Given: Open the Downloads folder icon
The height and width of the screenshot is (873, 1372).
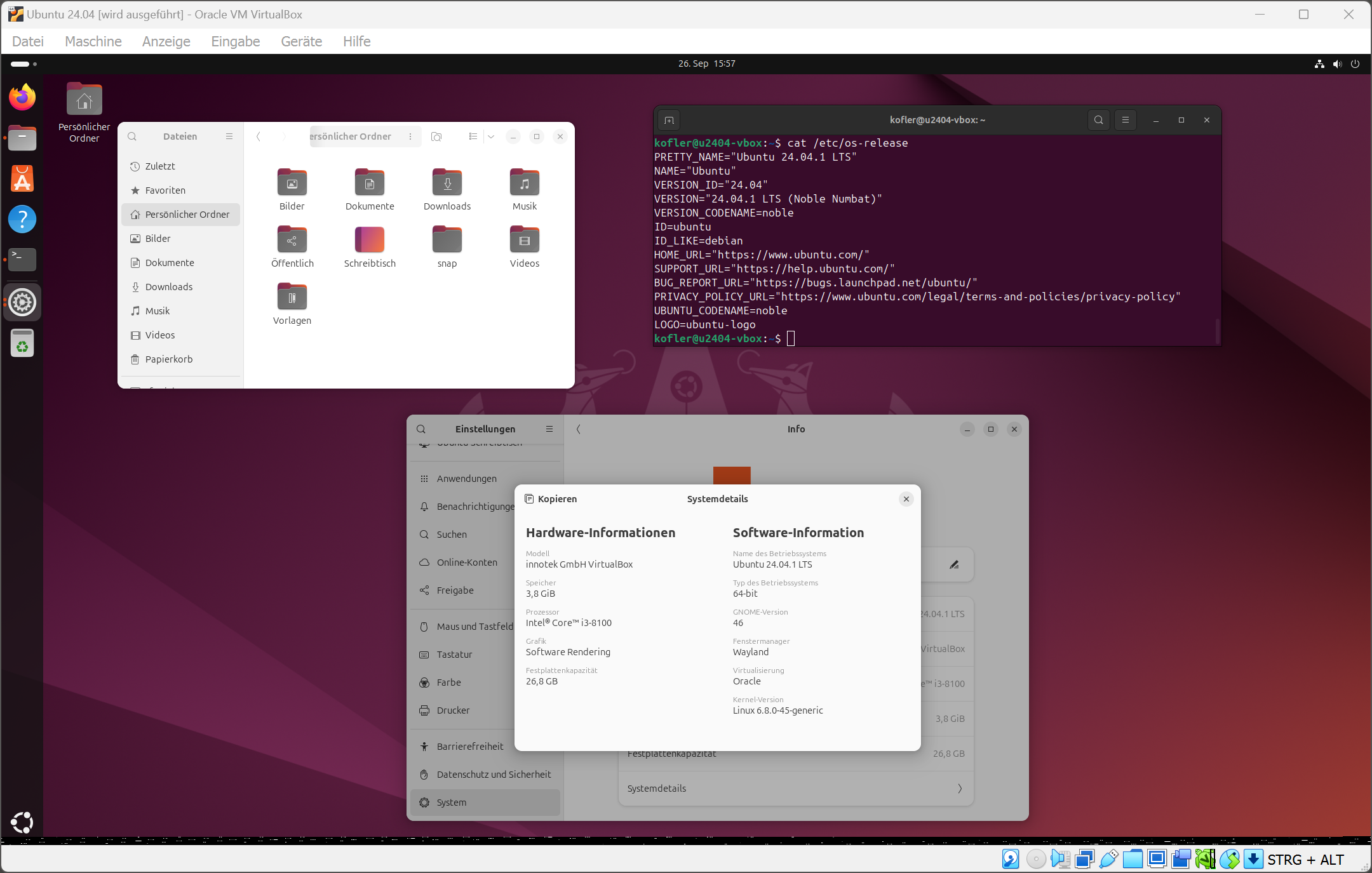Looking at the screenshot, I should 447,189.
